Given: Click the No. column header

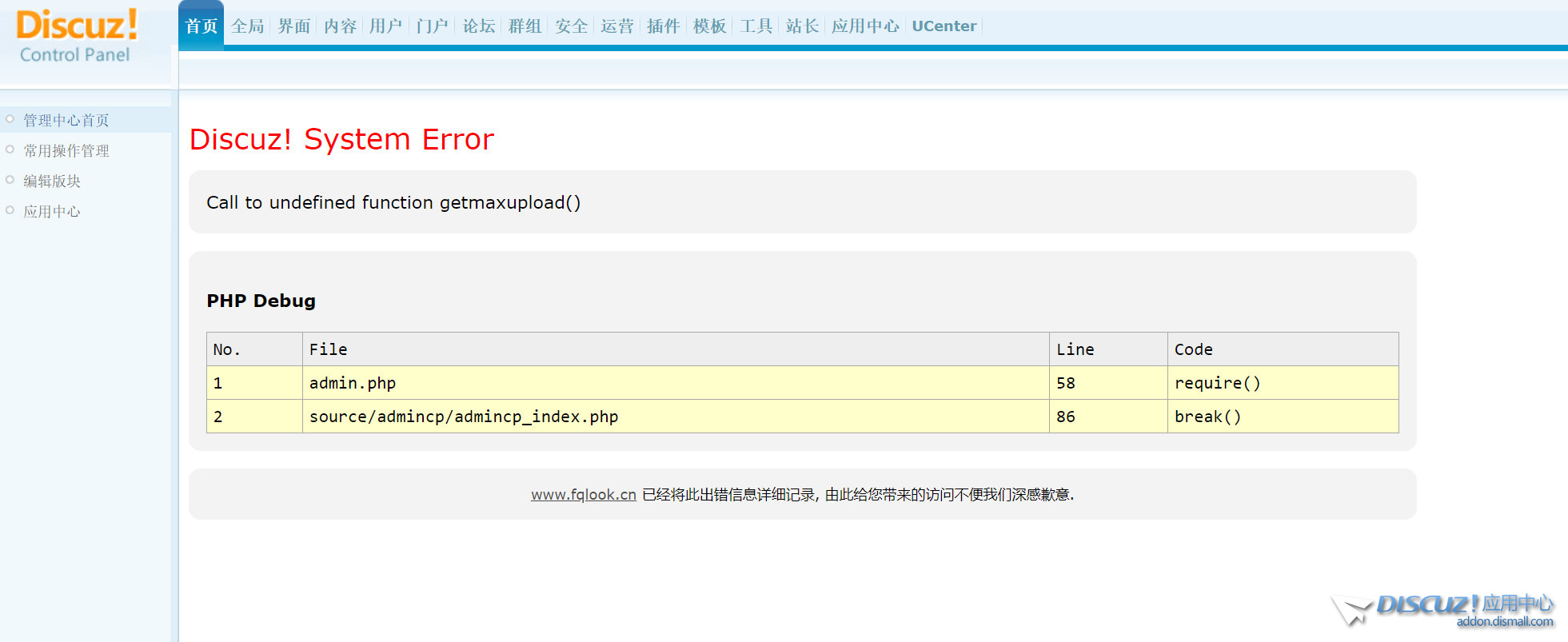Looking at the screenshot, I should (x=254, y=349).
